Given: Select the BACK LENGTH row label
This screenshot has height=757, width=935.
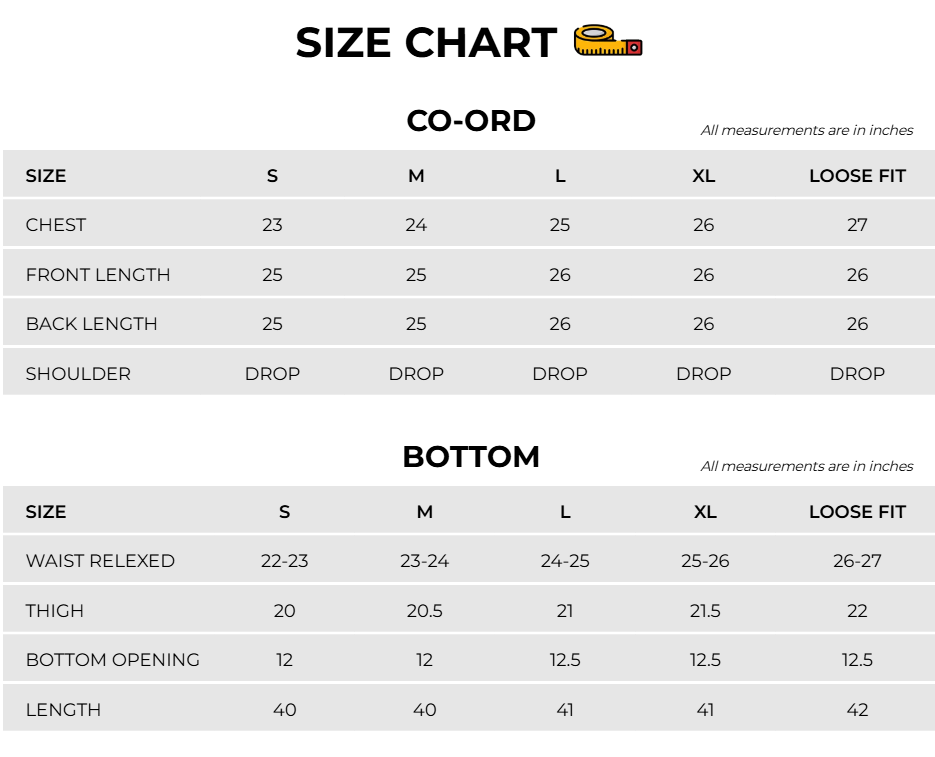Looking at the screenshot, I should (91, 324).
